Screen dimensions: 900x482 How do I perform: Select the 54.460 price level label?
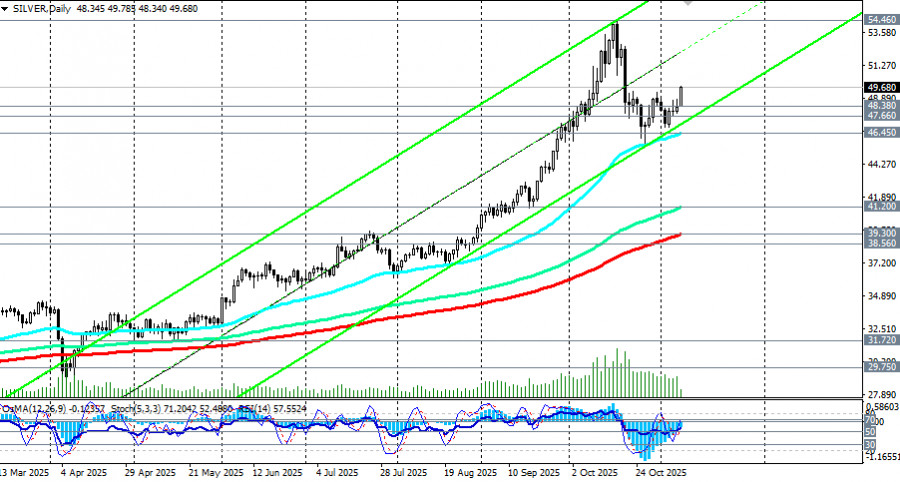(880, 20)
